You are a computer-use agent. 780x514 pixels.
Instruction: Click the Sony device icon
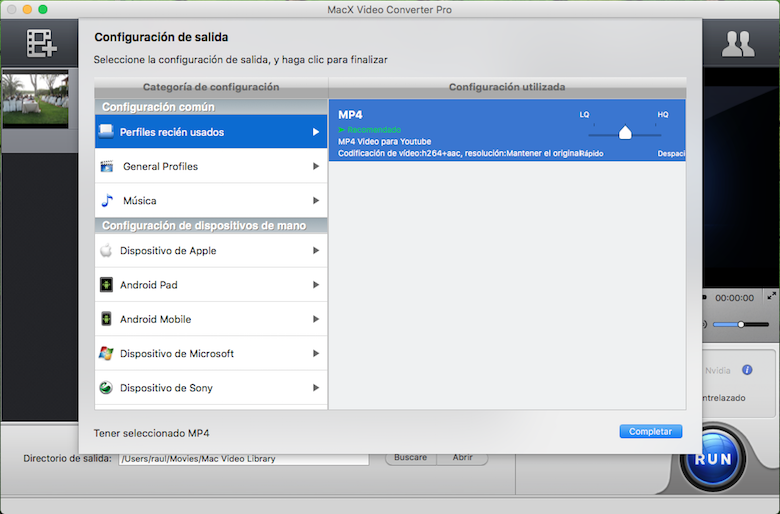click(x=106, y=388)
